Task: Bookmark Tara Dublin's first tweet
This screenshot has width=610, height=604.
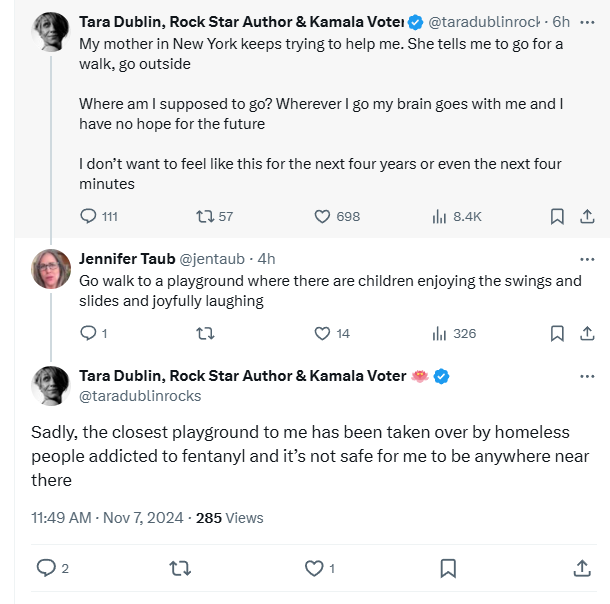Action: [x=558, y=216]
